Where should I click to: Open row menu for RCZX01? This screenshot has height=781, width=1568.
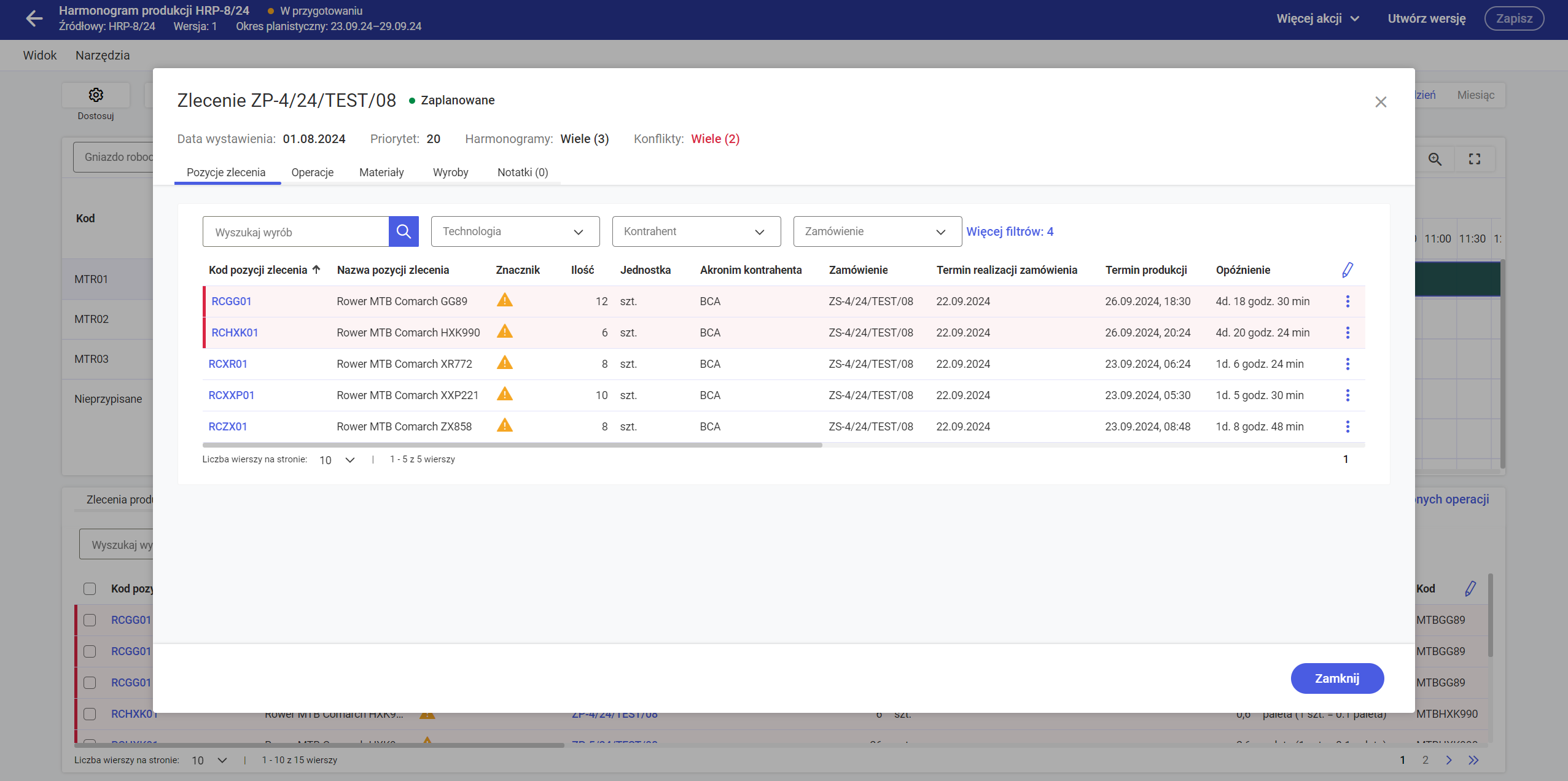pyautogui.click(x=1348, y=427)
